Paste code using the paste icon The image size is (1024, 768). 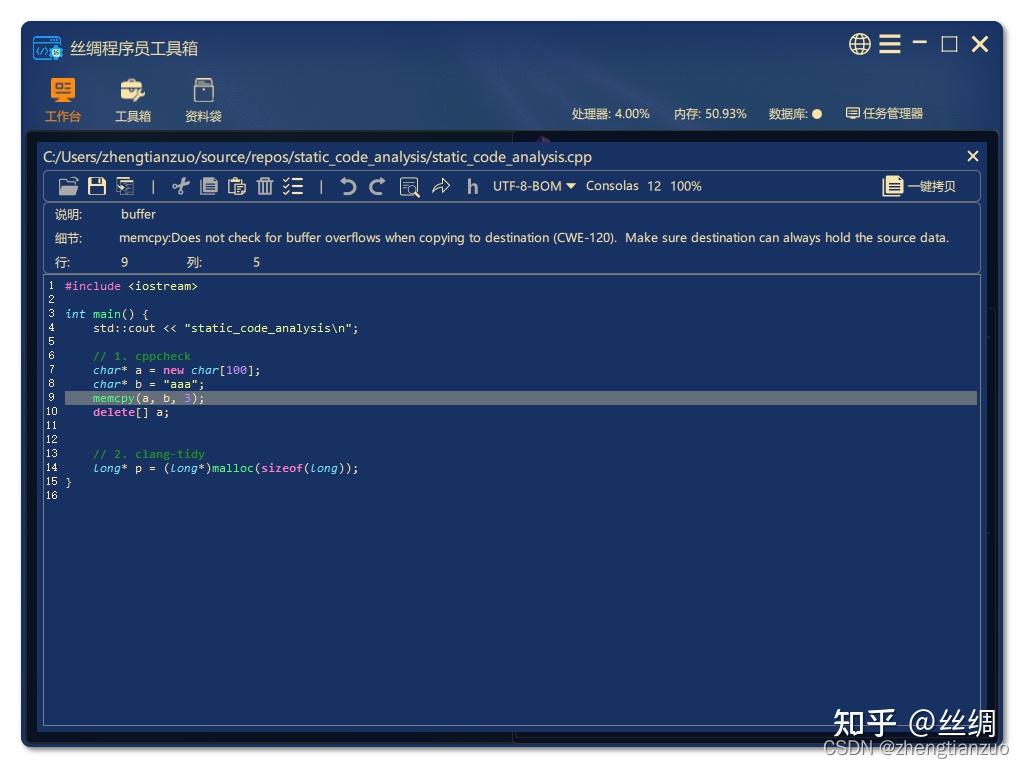(237, 186)
